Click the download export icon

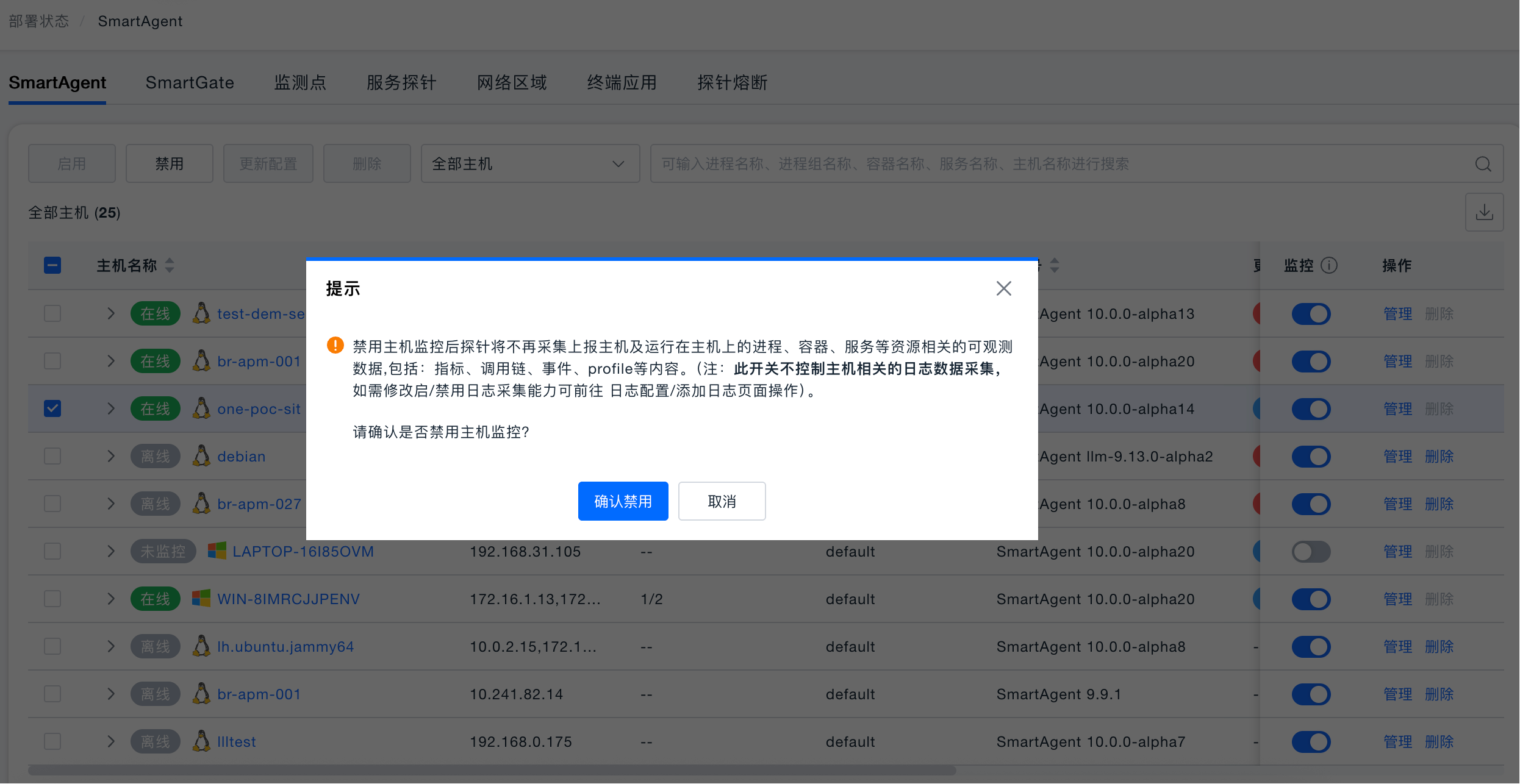1484,212
